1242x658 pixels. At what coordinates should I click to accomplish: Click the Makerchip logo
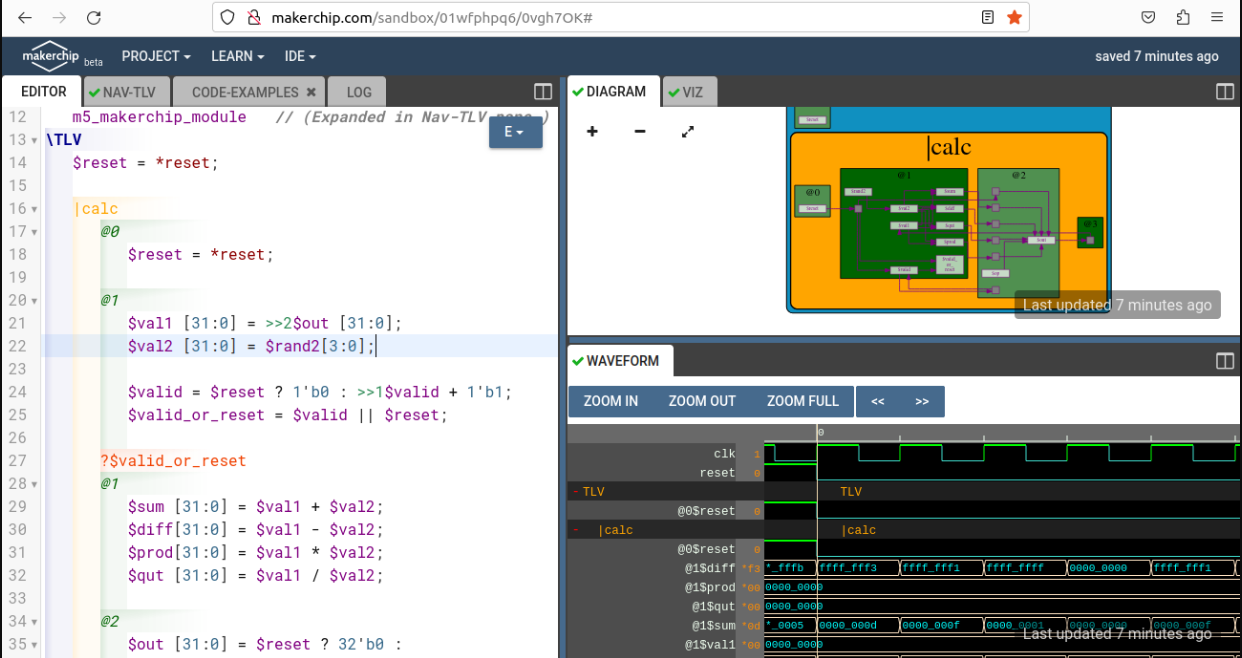point(50,56)
